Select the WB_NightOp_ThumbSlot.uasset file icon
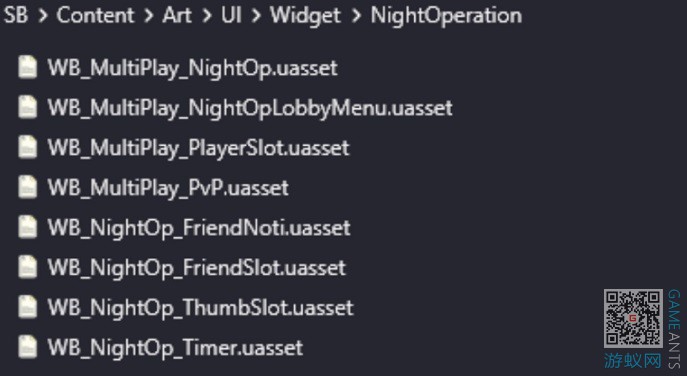Image resolution: width=687 pixels, height=376 pixels. coord(27,308)
